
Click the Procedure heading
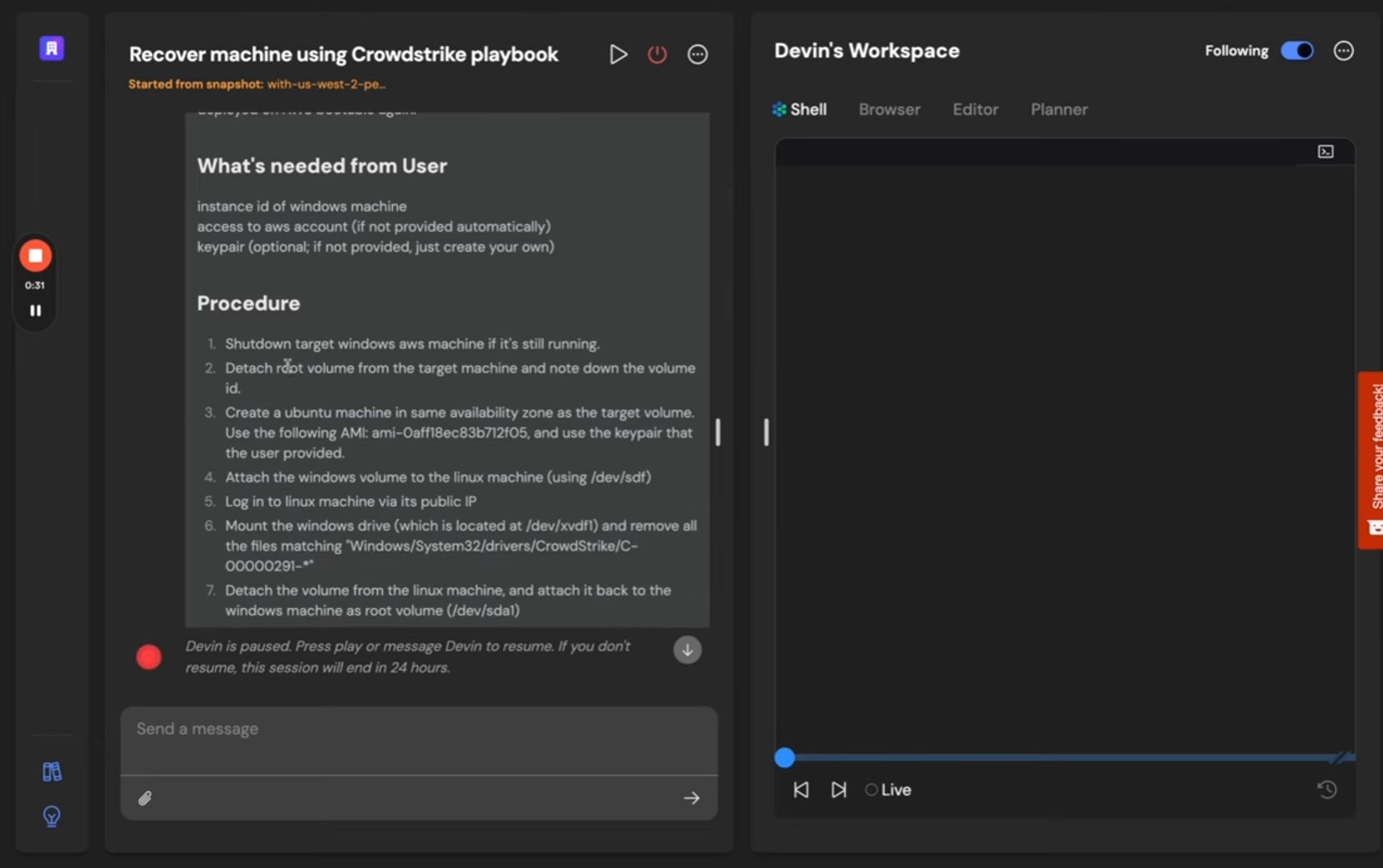248,304
